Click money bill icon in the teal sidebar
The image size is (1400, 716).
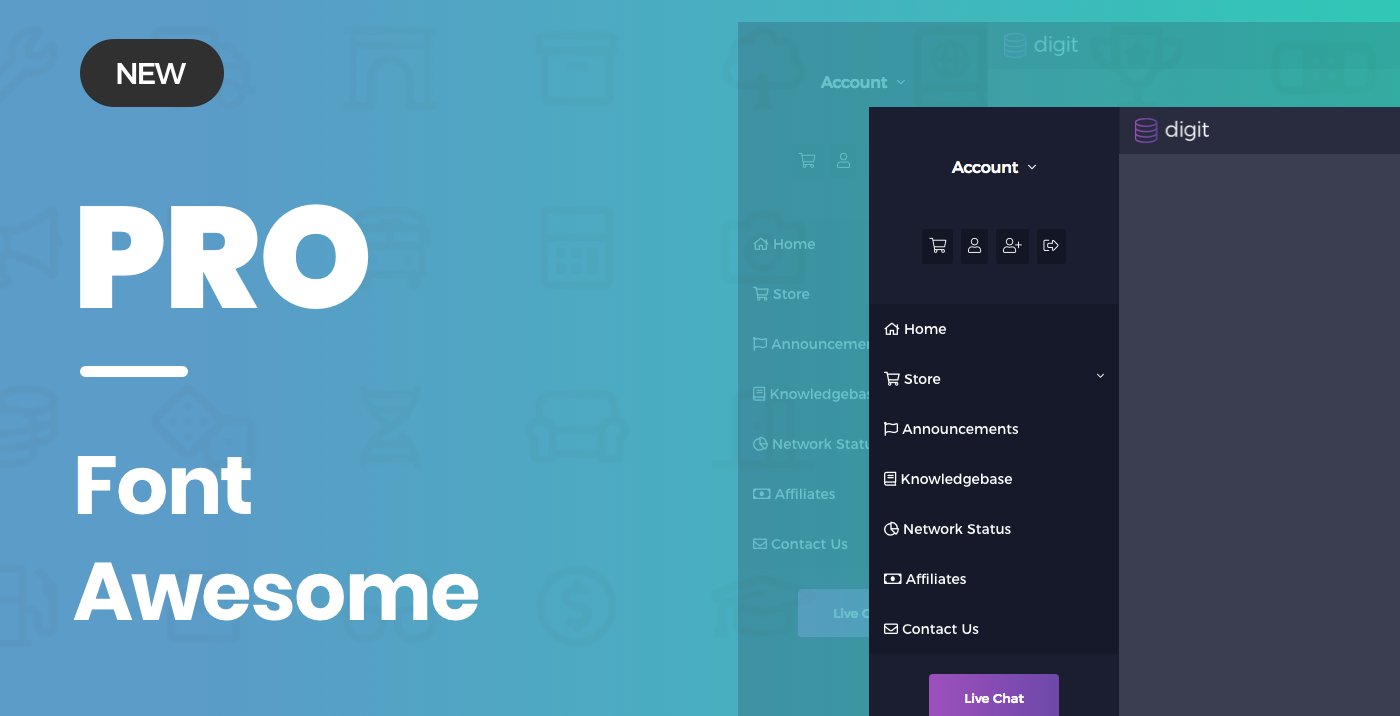click(761, 494)
